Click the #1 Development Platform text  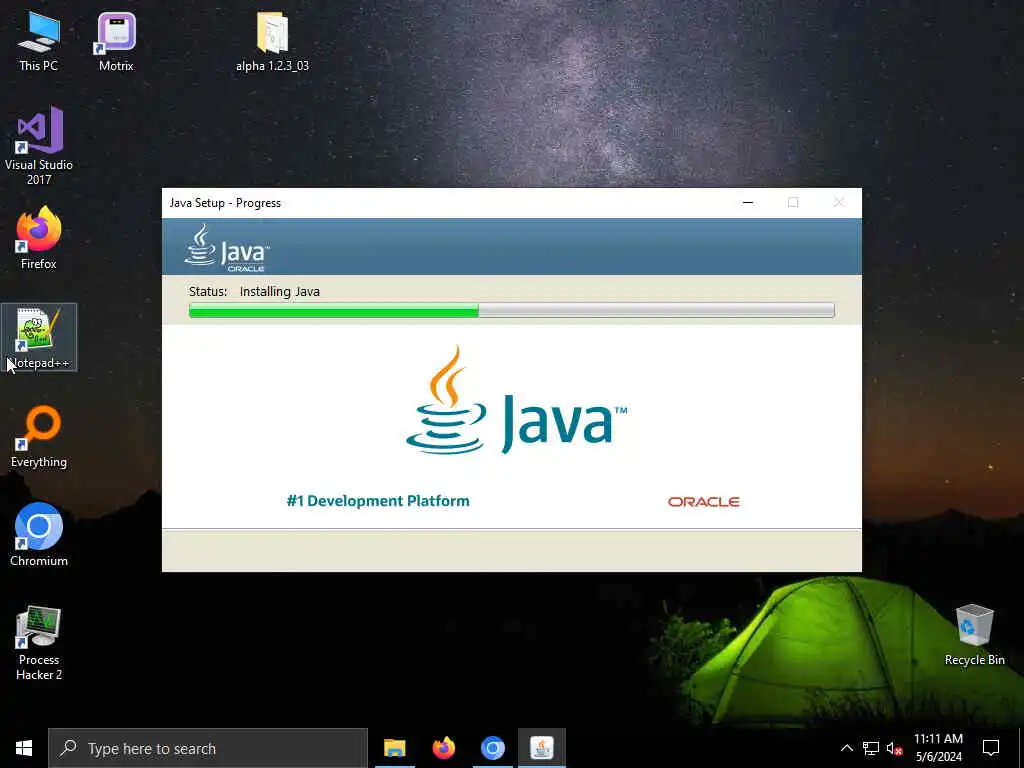pyautogui.click(x=378, y=501)
